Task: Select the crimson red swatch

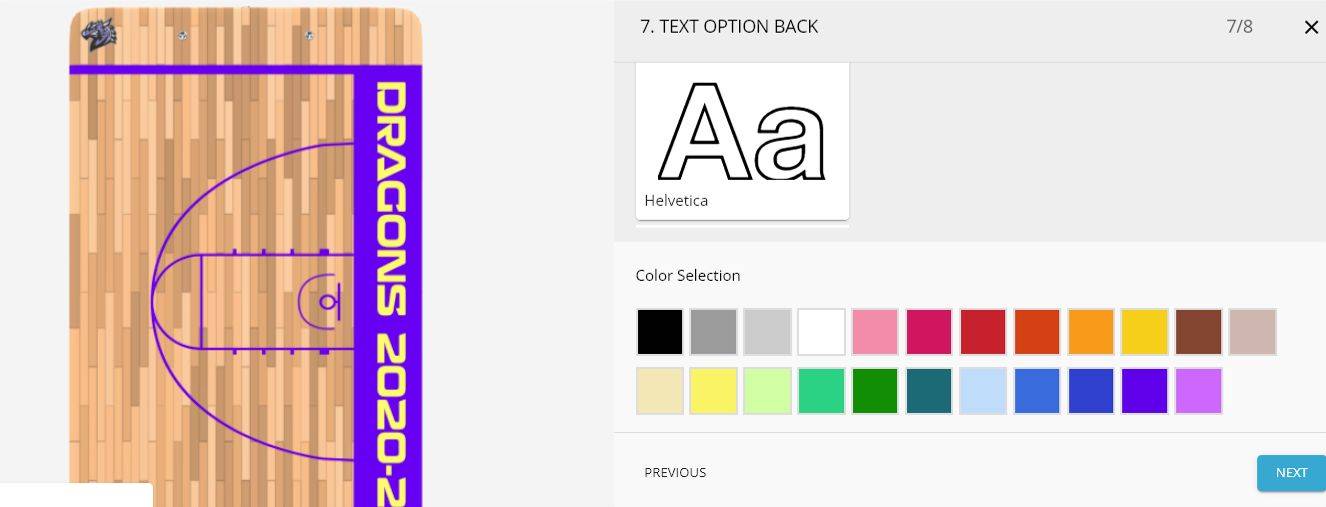Action: (984, 332)
